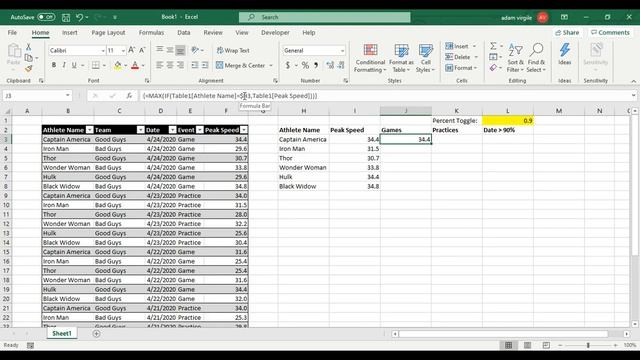The width and height of the screenshot is (640, 360).
Task: Click Insert Function fx icon
Action: (129, 96)
